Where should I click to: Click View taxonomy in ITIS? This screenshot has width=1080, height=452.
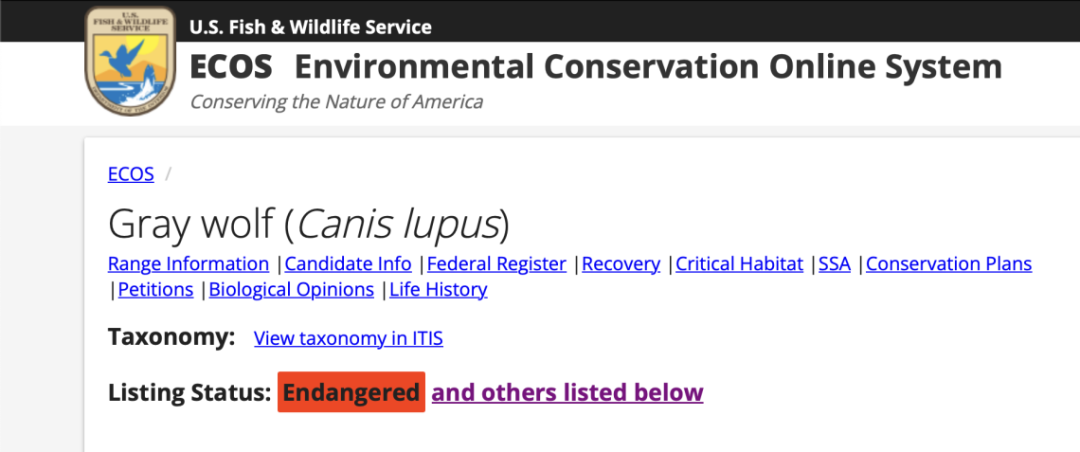tap(349, 338)
